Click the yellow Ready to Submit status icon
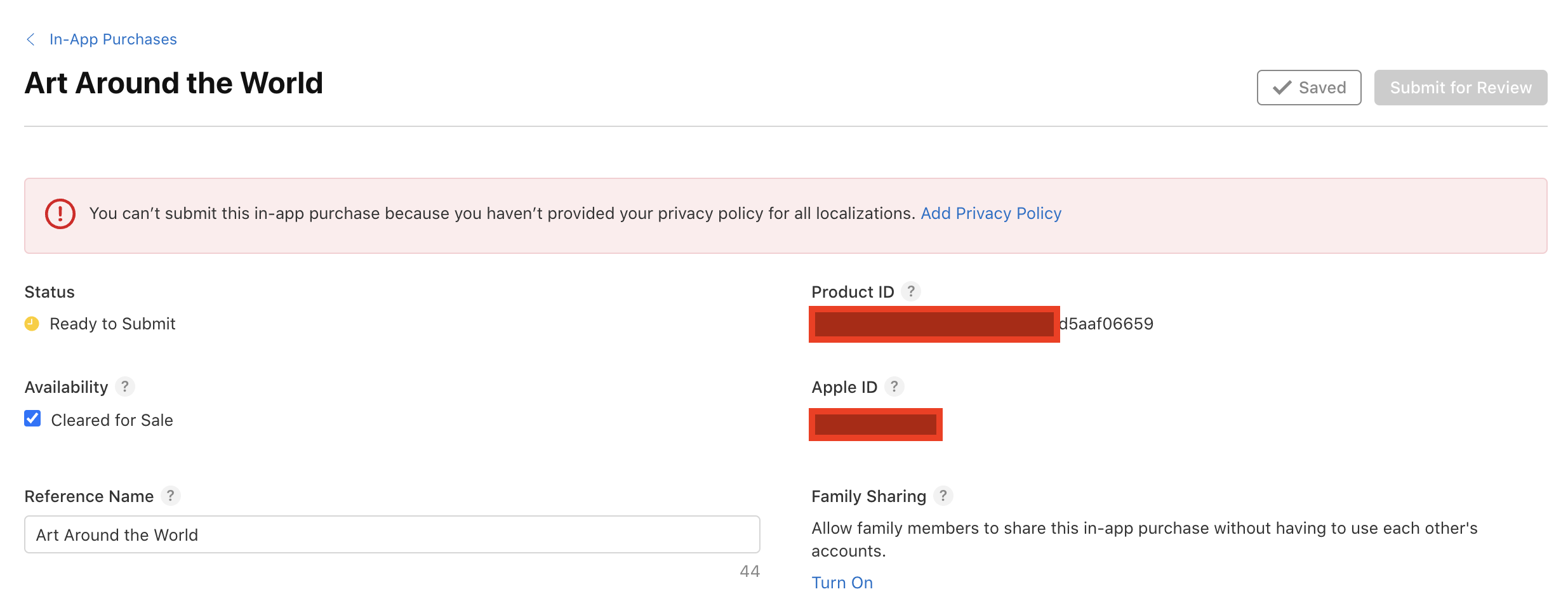 pyautogui.click(x=32, y=324)
